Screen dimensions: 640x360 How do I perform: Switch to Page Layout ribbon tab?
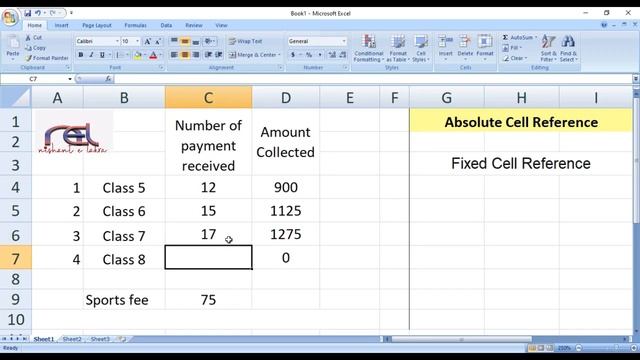point(97,25)
